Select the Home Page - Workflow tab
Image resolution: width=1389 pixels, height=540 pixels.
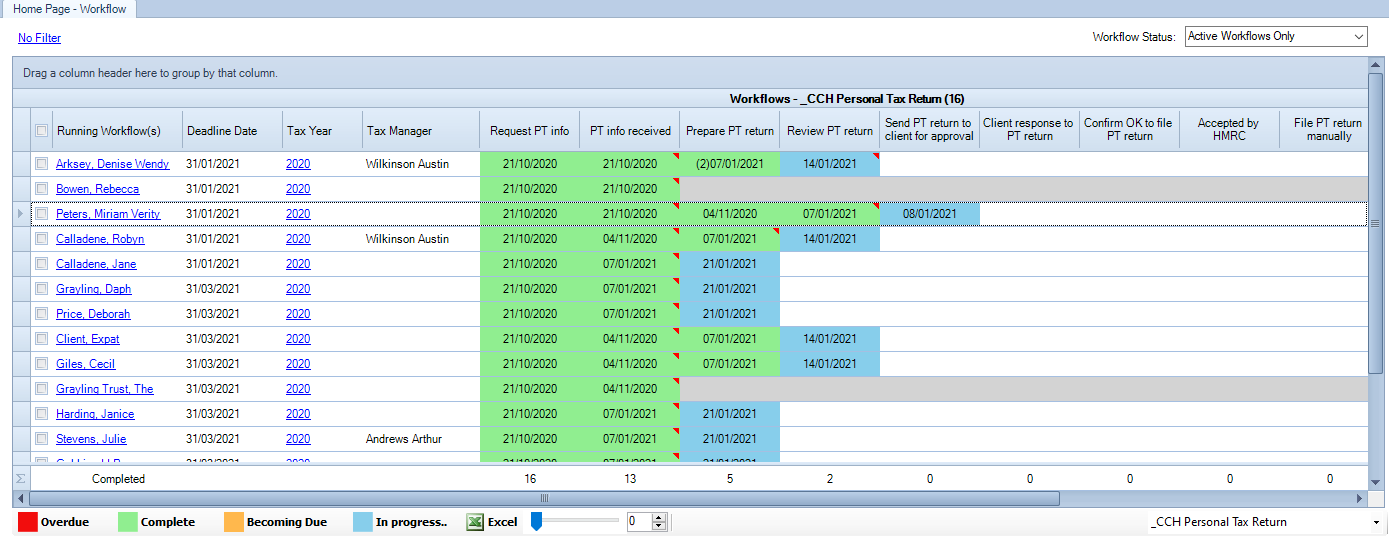pos(69,9)
